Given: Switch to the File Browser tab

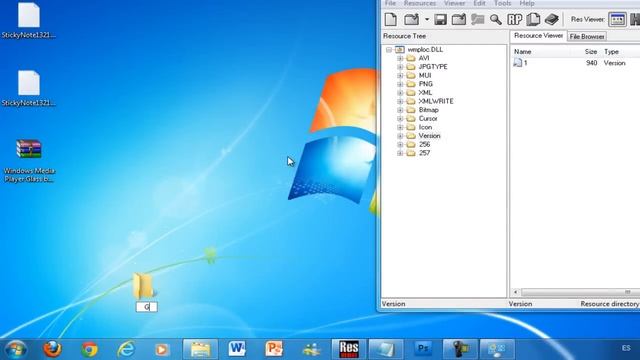Looking at the screenshot, I should click(x=587, y=36).
